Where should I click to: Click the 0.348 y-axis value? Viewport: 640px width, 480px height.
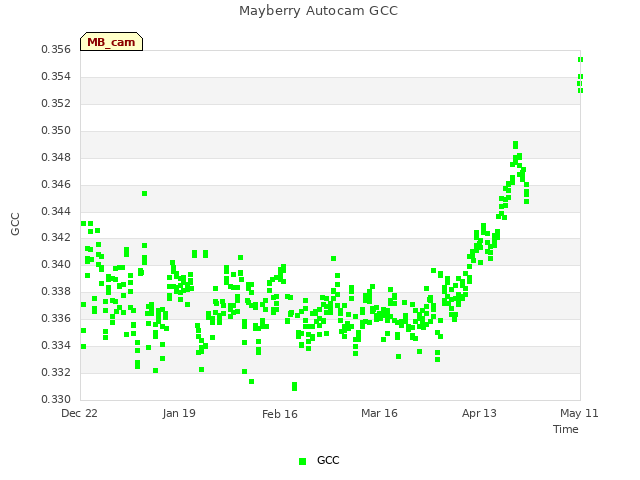pyautogui.click(x=56, y=158)
